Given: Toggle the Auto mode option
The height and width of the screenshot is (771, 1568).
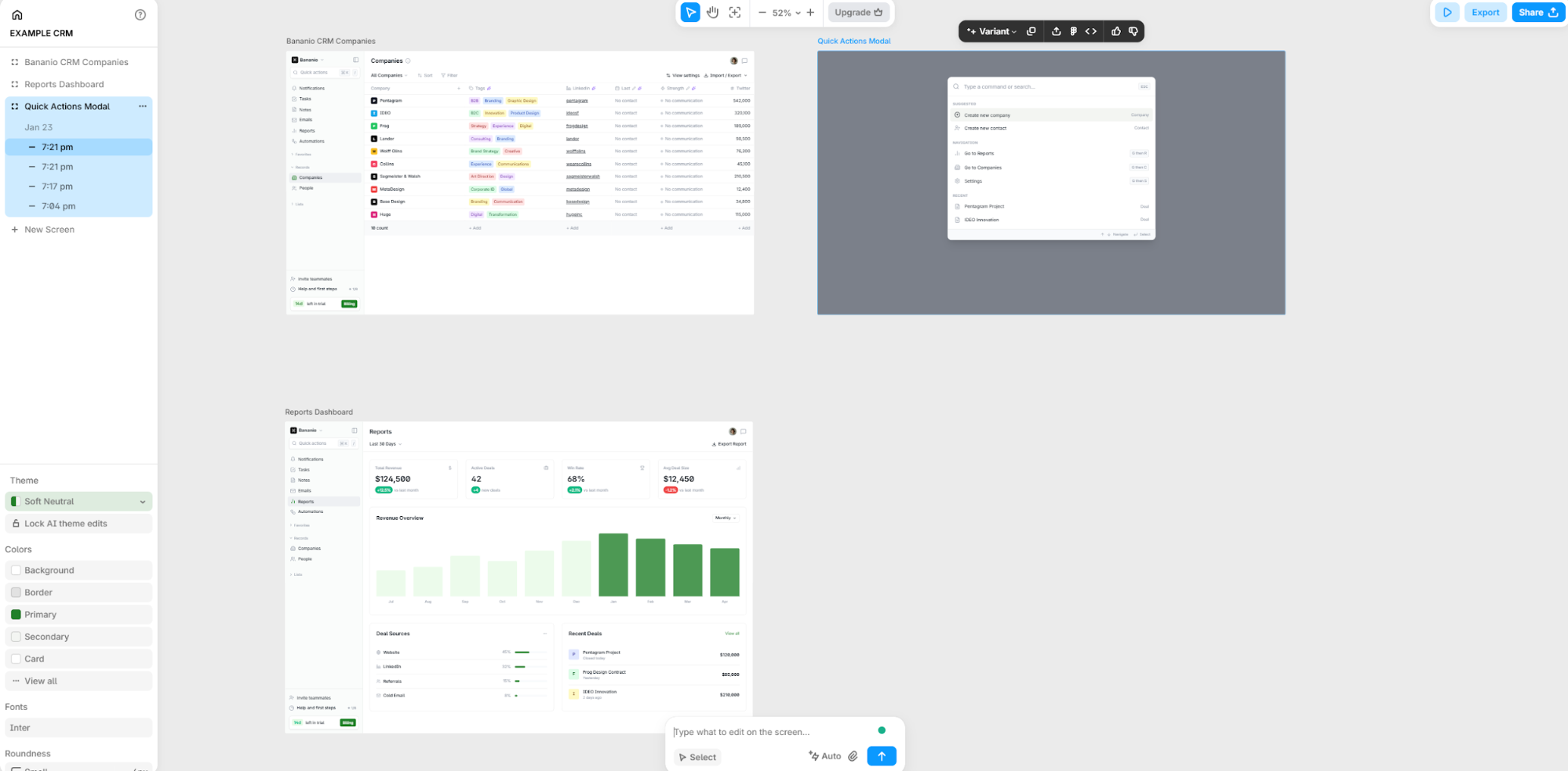Looking at the screenshot, I should point(824,756).
